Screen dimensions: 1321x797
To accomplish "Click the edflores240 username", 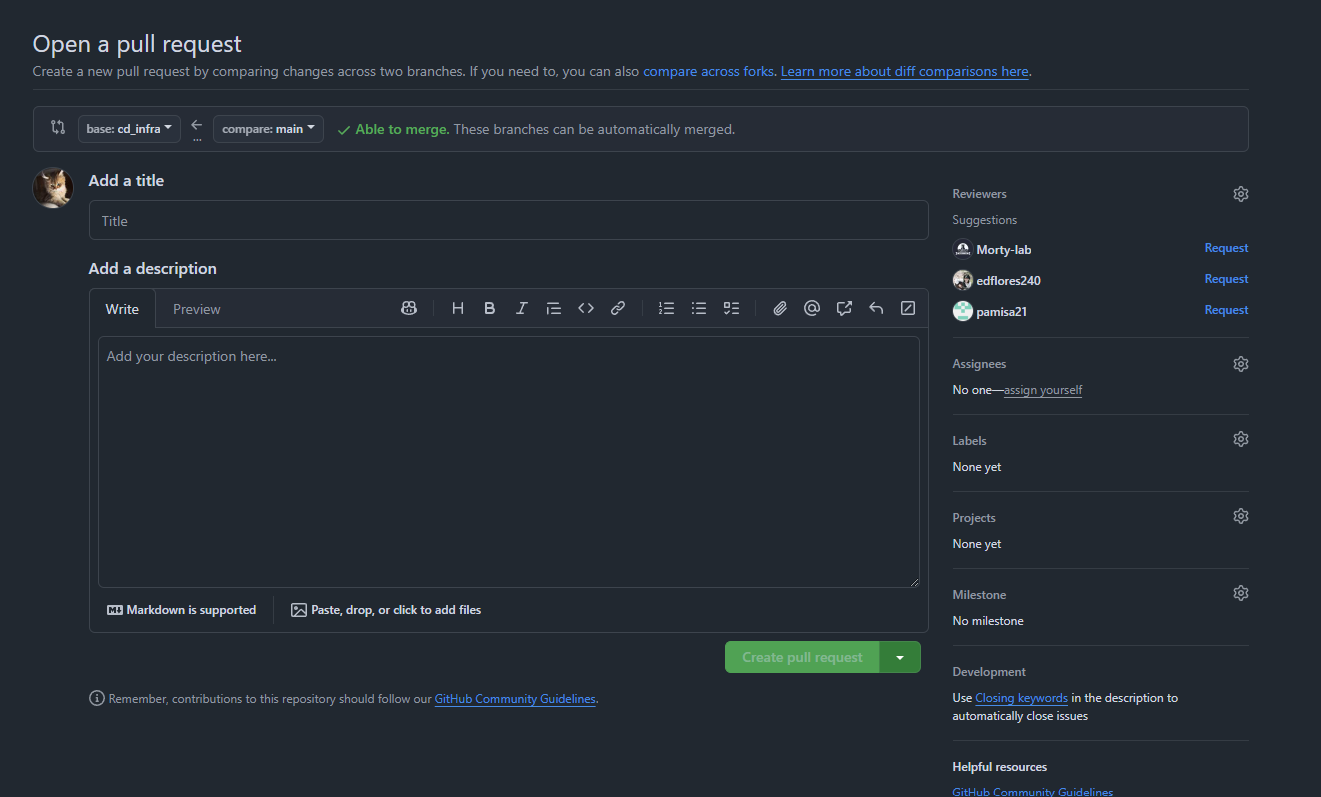I will click(x=1008, y=280).
